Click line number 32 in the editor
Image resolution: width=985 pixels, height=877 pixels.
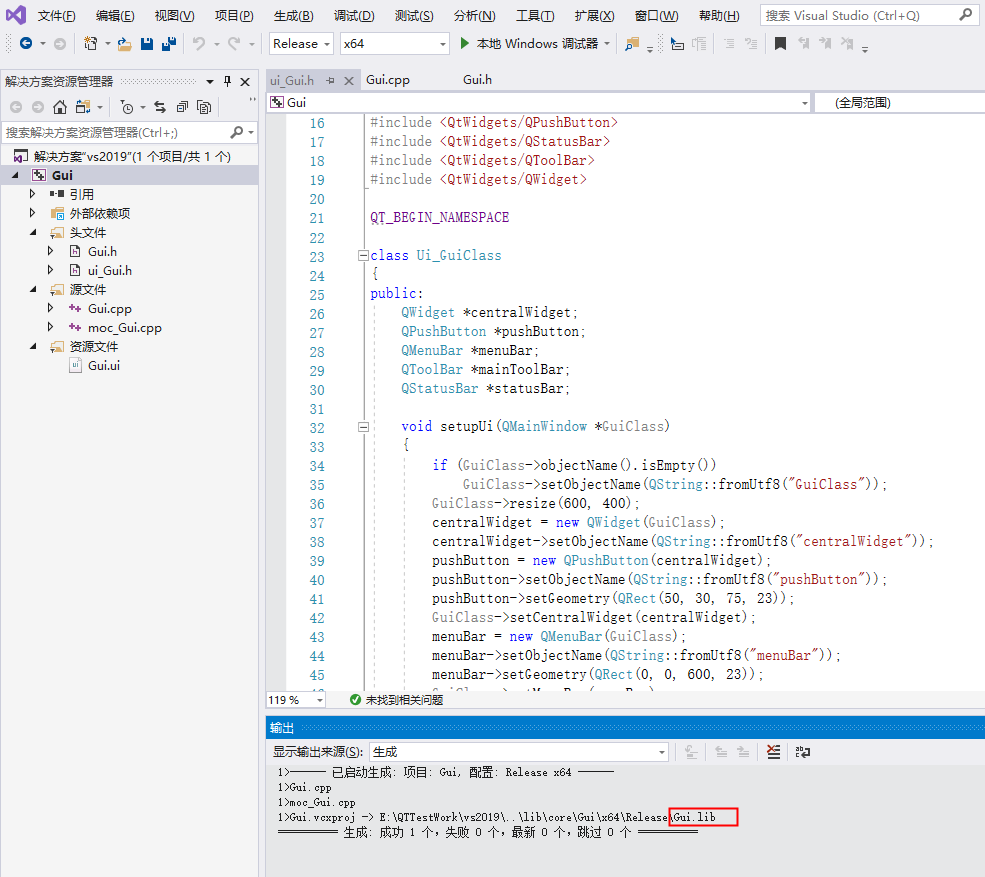(317, 428)
